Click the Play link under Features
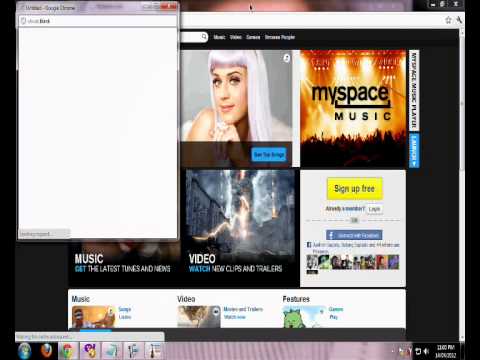This screenshot has height=360, width=480. (333, 317)
